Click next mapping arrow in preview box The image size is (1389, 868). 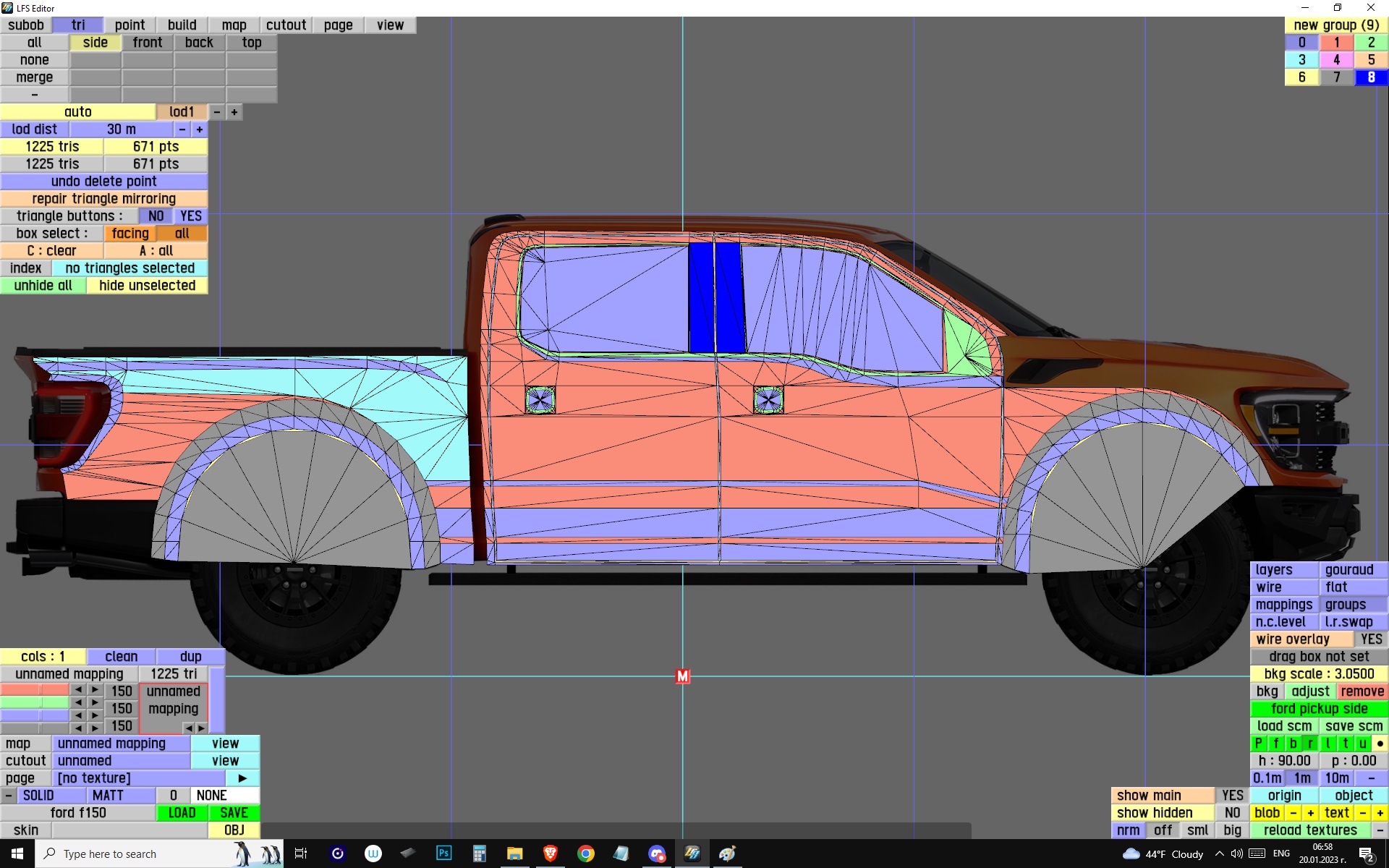pos(201,728)
